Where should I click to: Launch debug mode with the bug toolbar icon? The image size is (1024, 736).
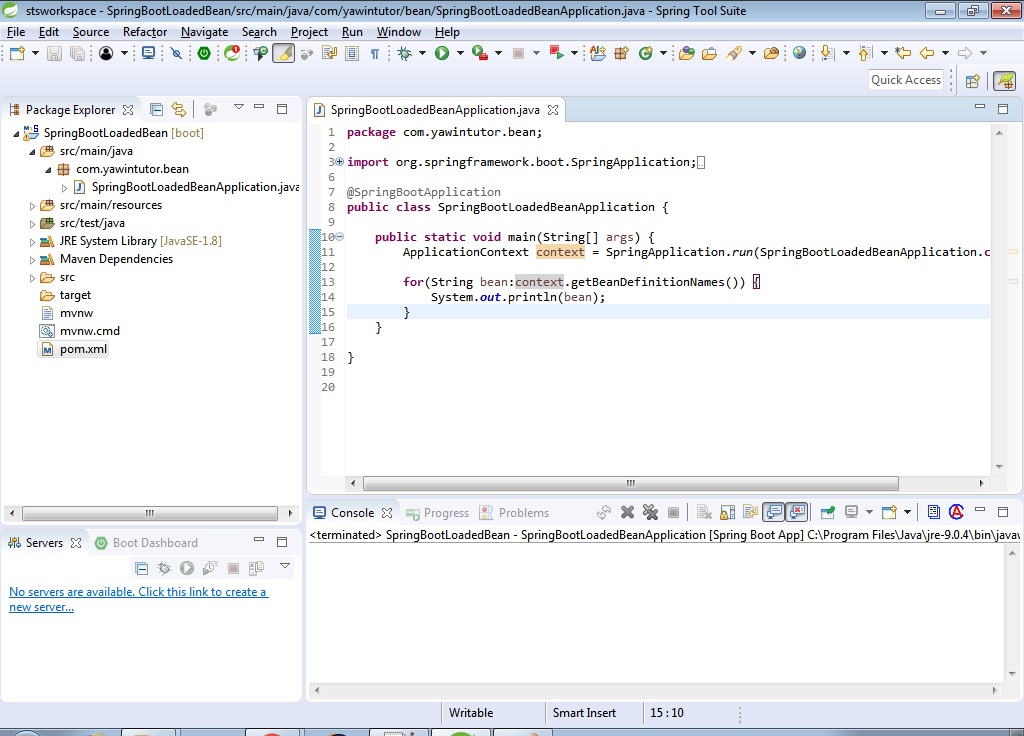click(405, 52)
